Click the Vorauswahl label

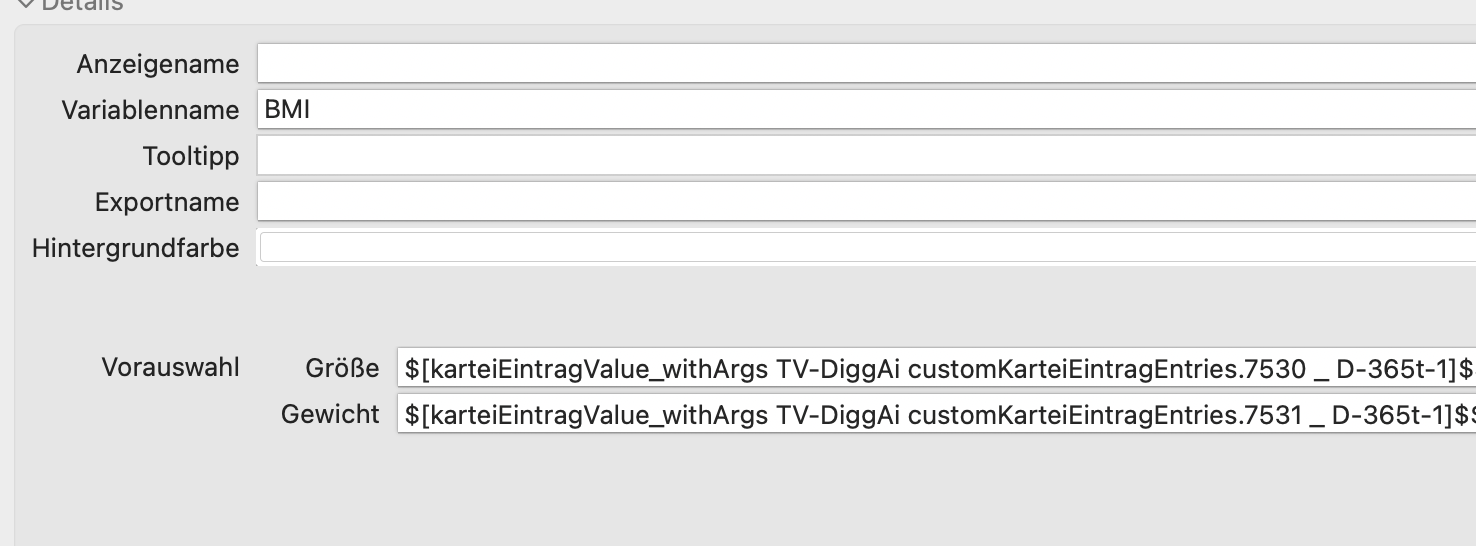(170, 368)
